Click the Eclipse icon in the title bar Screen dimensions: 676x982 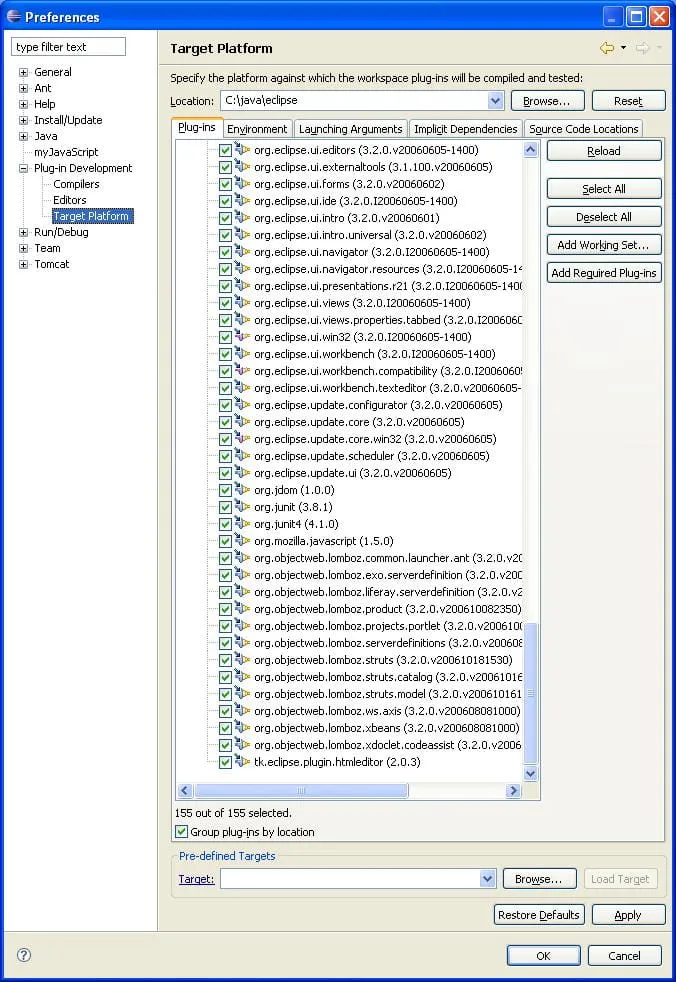pyautogui.click(x=14, y=16)
